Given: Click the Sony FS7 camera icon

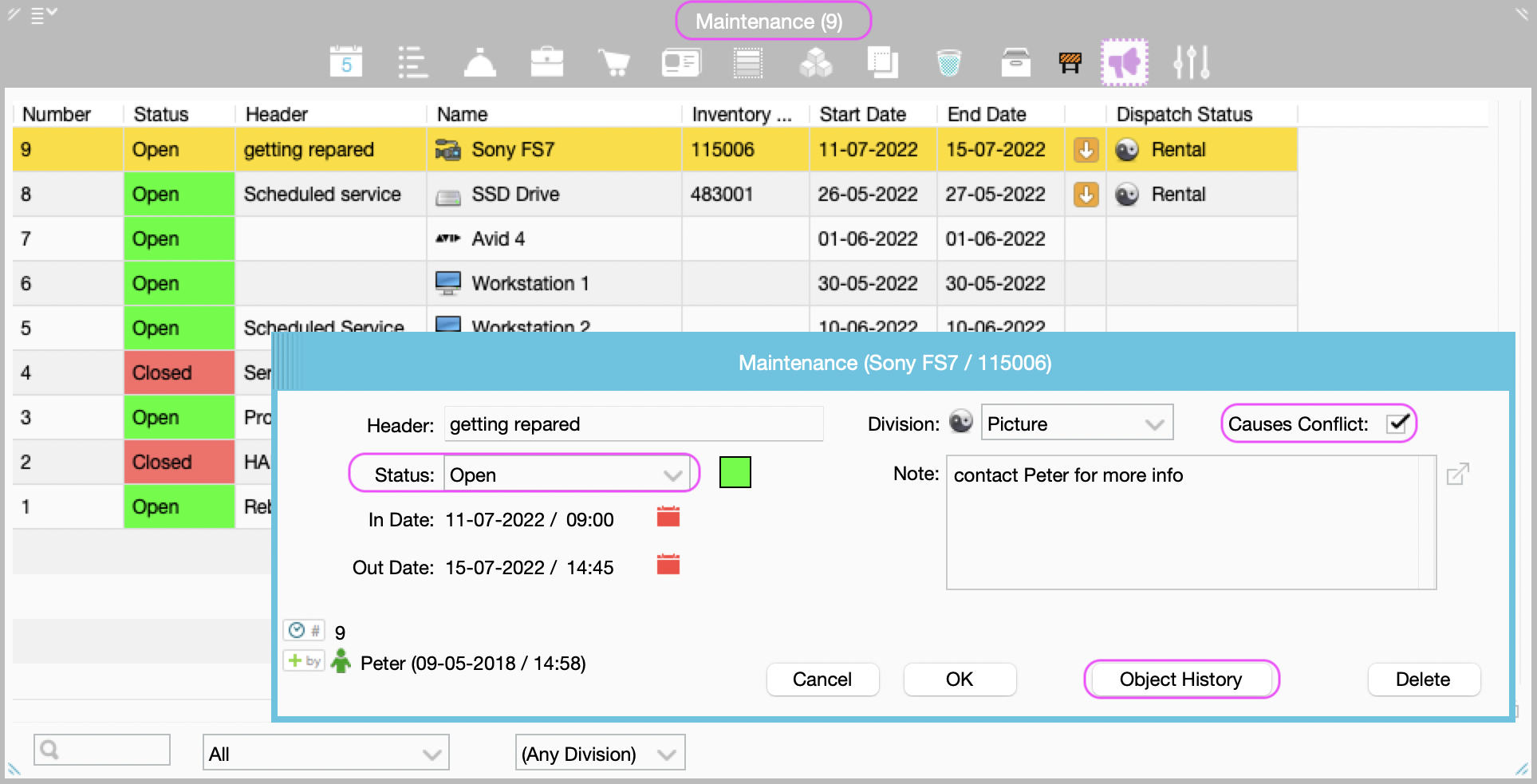Looking at the screenshot, I should click(448, 149).
